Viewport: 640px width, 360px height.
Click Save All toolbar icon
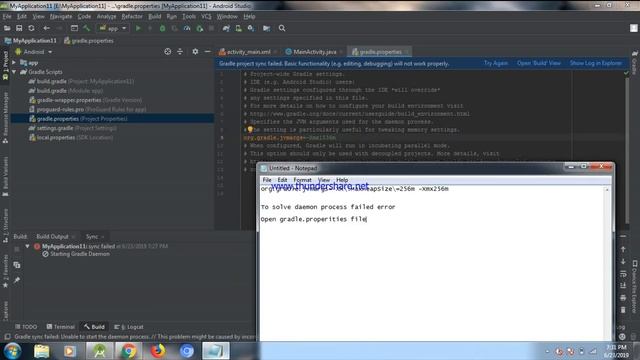pos(19,28)
